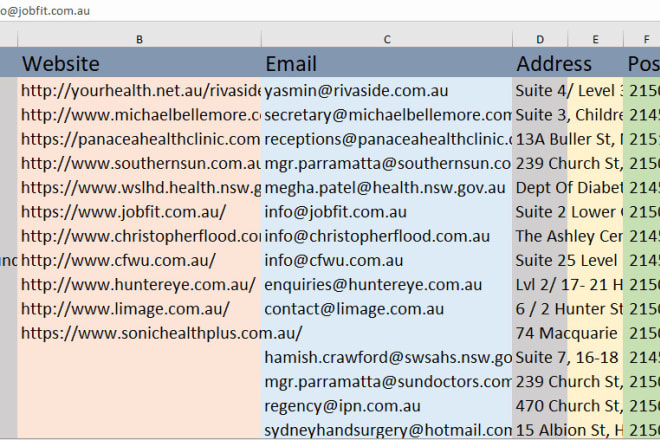This screenshot has height=440, width=660.
Task: Select cell info@christopherflood.com.au
Action: pos(387,236)
